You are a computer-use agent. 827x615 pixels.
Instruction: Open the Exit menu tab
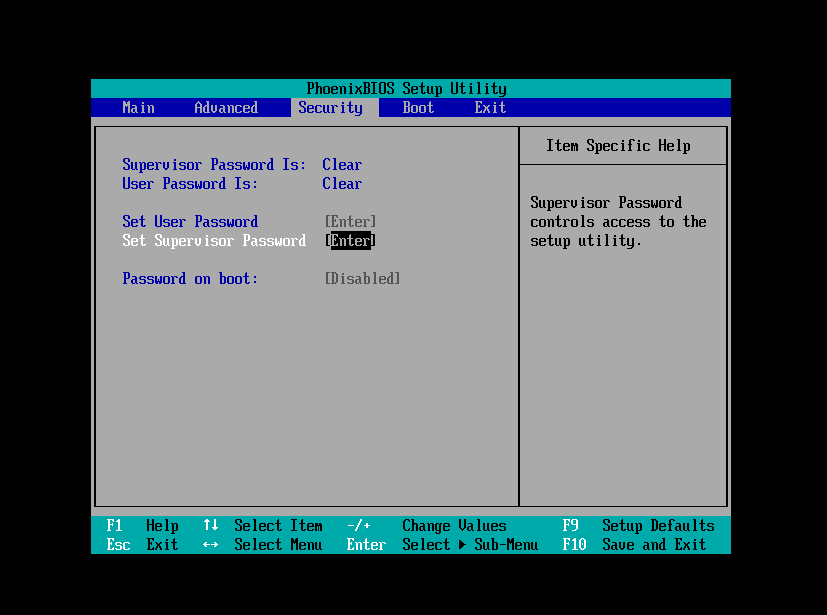pos(490,108)
